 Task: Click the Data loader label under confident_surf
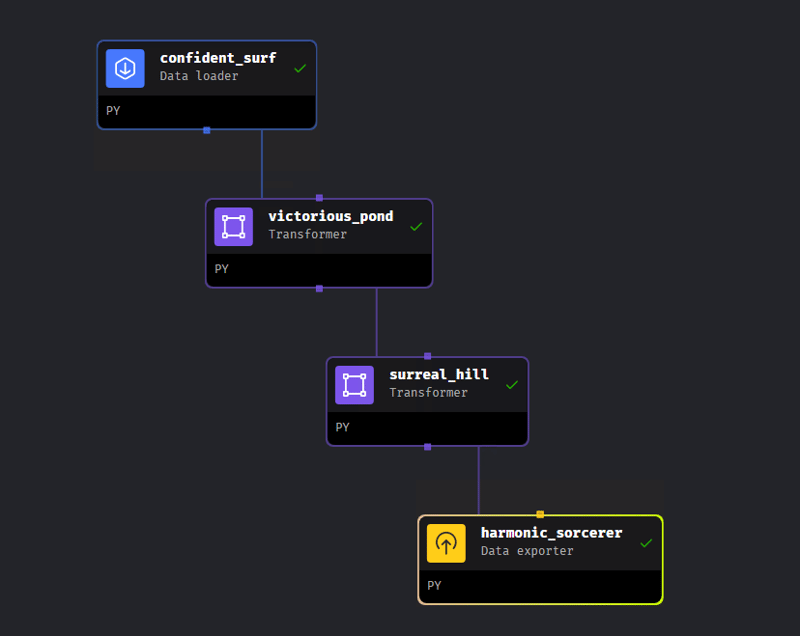coord(199,76)
